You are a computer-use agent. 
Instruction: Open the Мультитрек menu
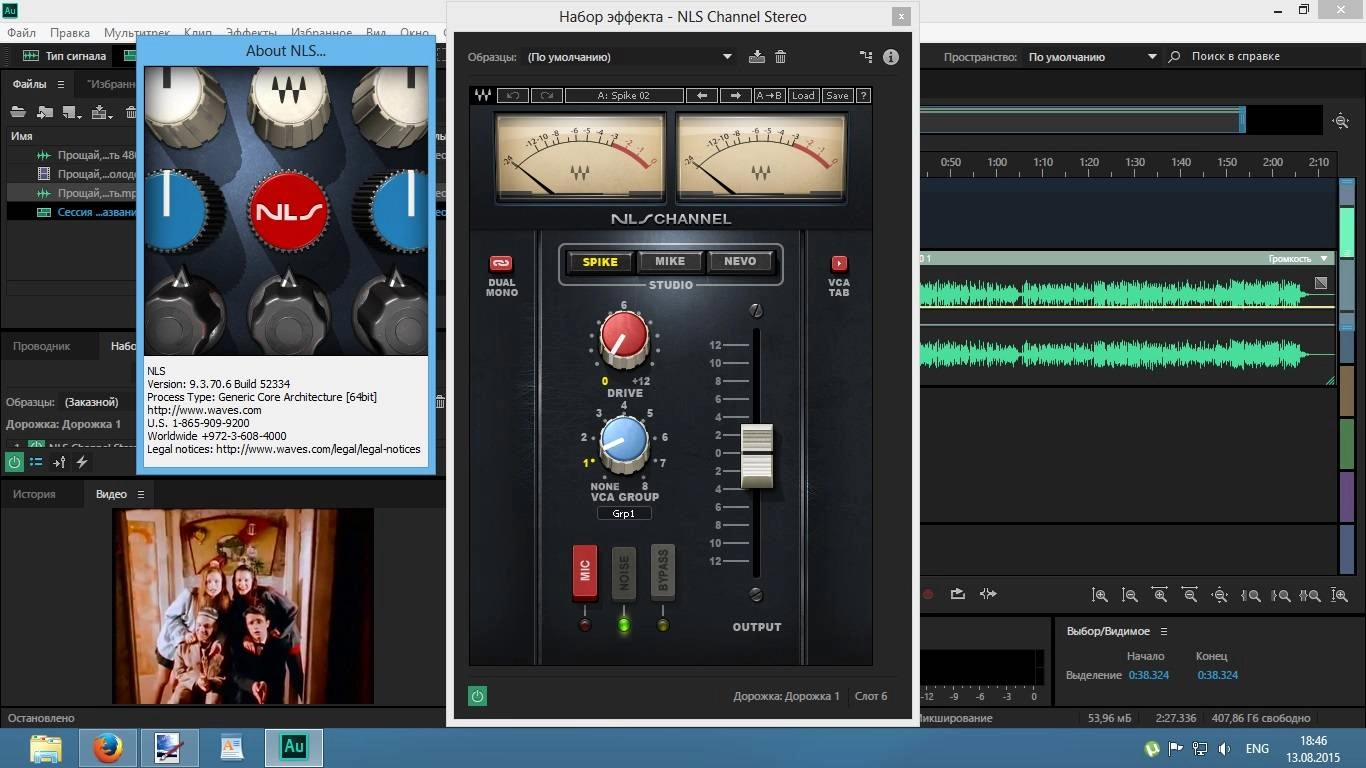[x=137, y=33]
